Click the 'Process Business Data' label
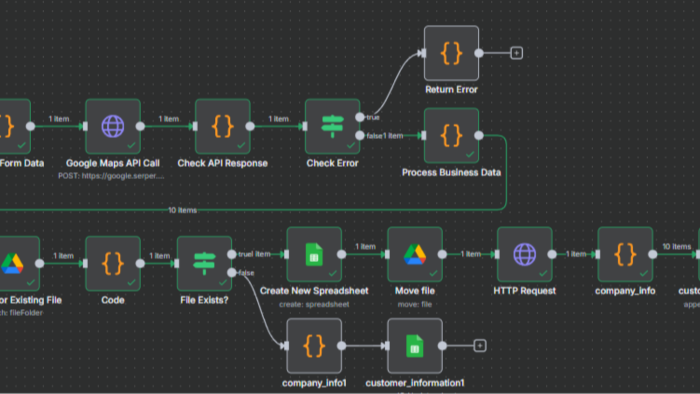 pyautogui.click(x=451, y=173)
